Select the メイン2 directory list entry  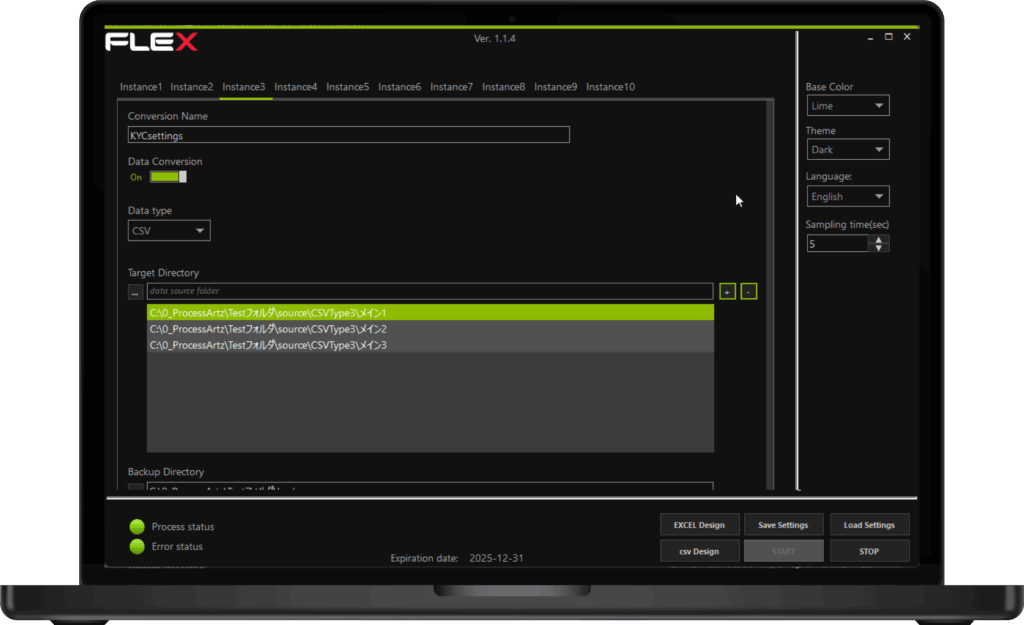pos(430,329)
